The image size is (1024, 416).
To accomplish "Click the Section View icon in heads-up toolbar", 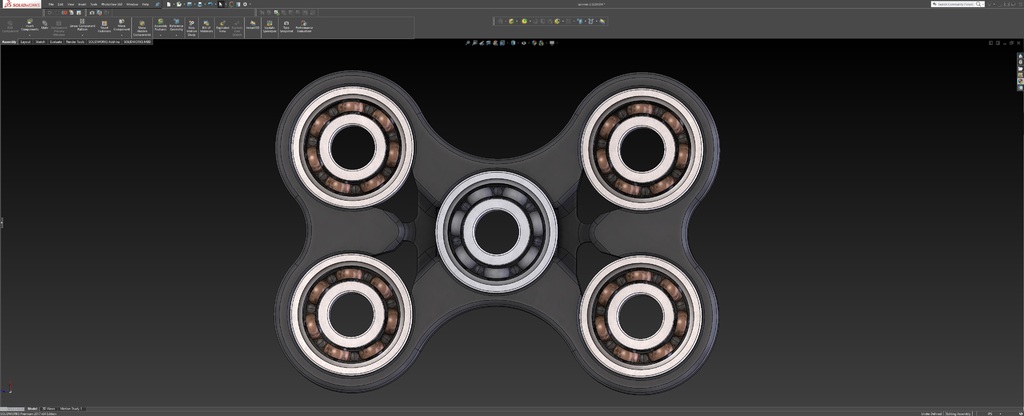I will [x=488, y=43].
